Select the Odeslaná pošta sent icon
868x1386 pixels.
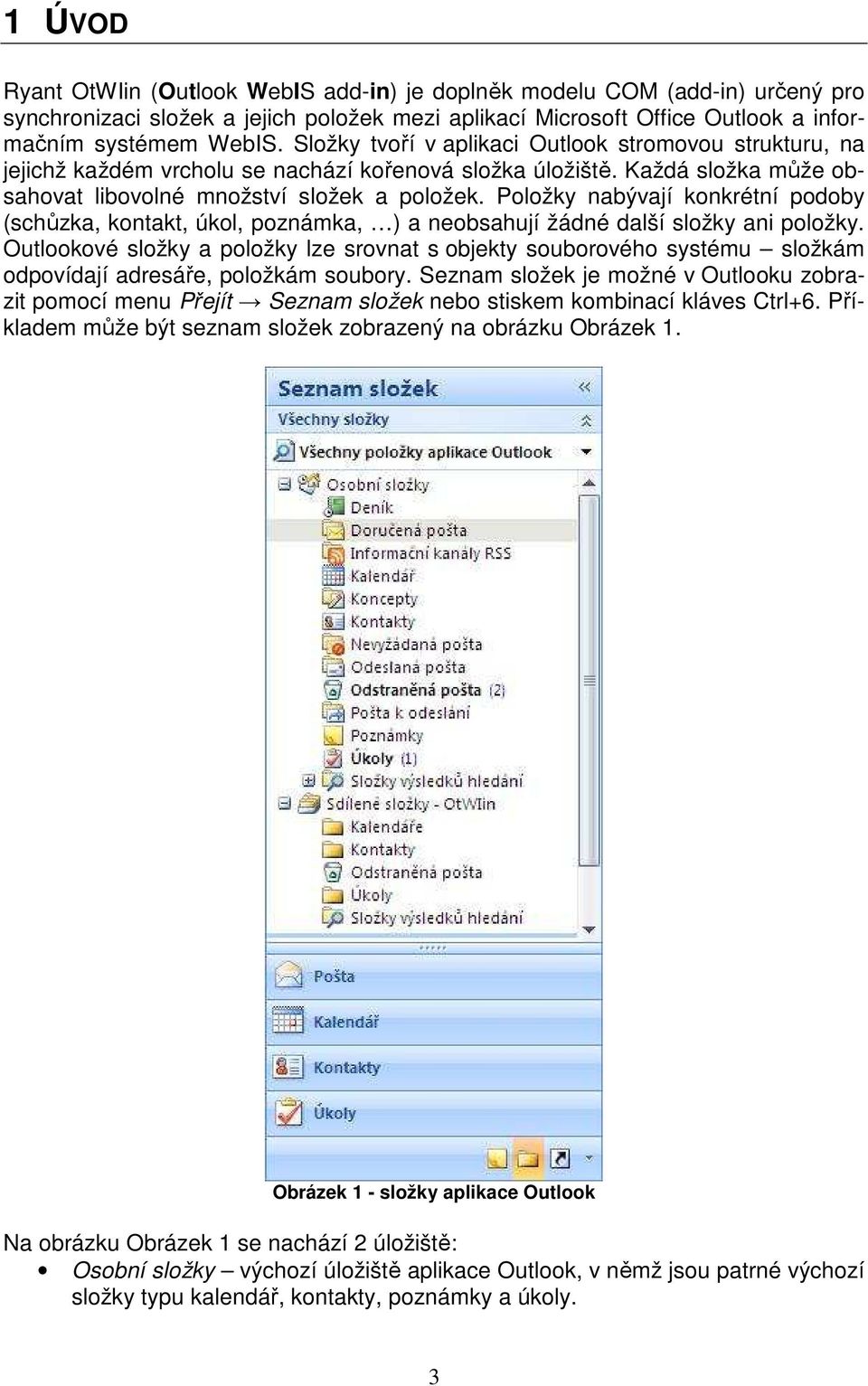point(334,667)
